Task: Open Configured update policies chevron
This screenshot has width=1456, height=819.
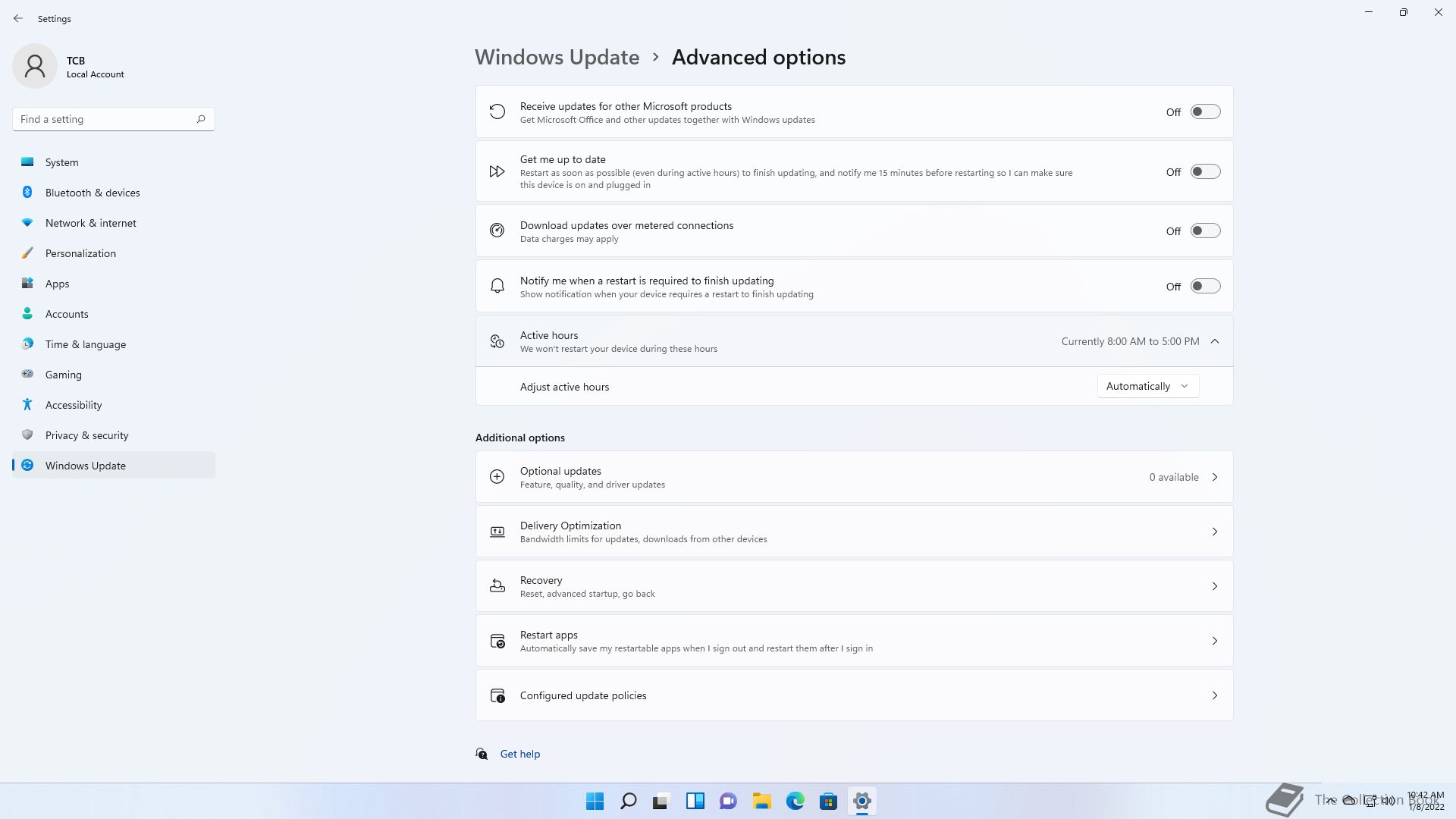Action: (x=1215, y=695)
